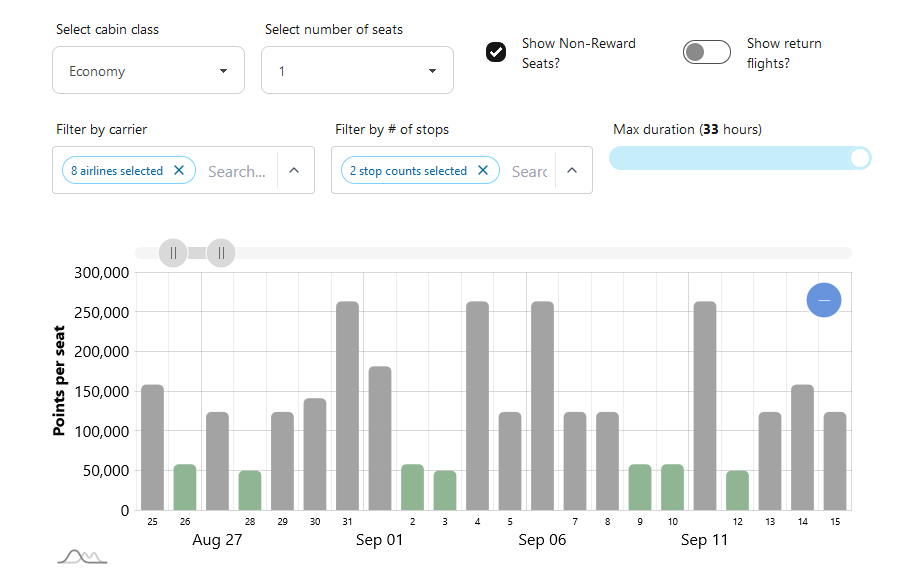This screenshot has height=584, width=897.
Task: Click the Max duration slider thumb
Action: pyautogui.click(x=860, y=158)
